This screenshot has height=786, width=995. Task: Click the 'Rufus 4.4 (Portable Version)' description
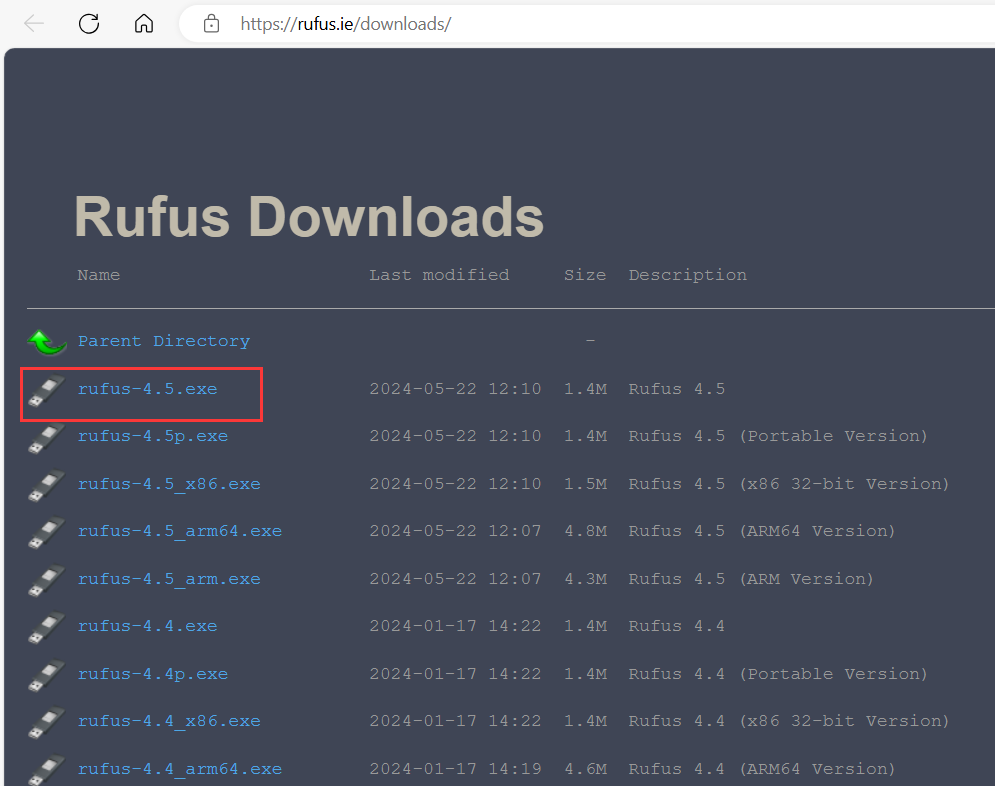778,674
